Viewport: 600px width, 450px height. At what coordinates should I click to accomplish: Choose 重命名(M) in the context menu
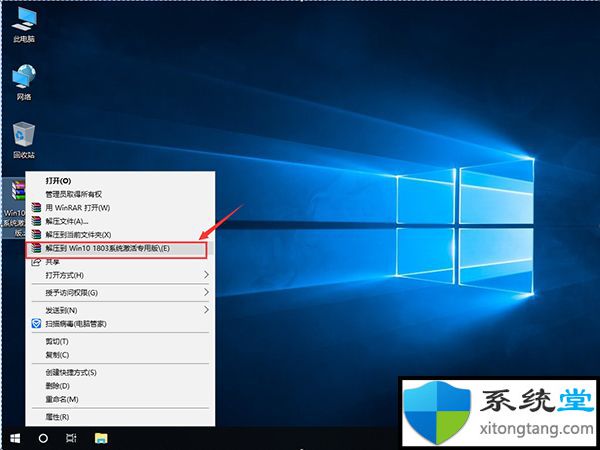(x=62, y=399)
